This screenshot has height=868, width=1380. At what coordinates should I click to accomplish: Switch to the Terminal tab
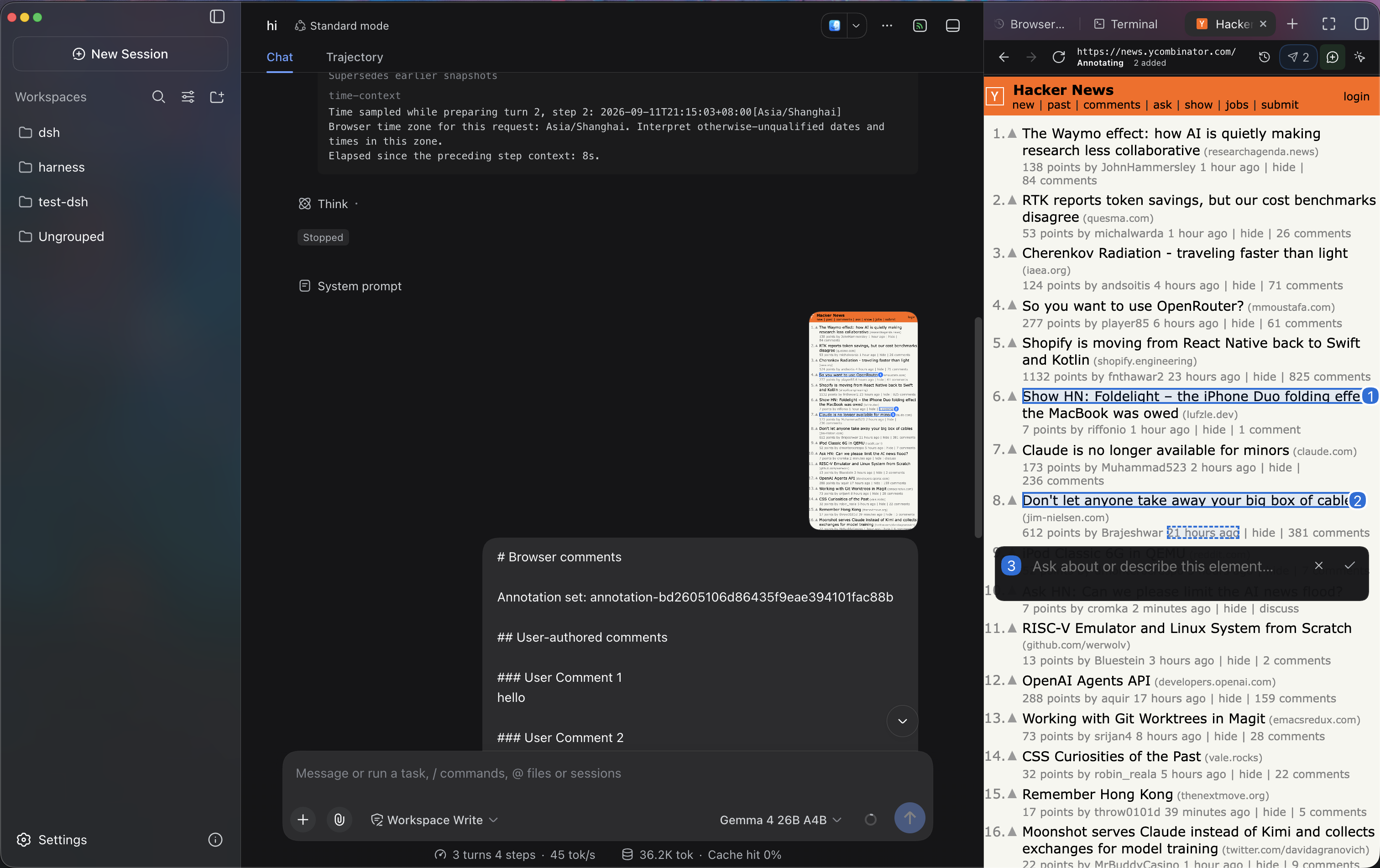(x=1125, y=24)
